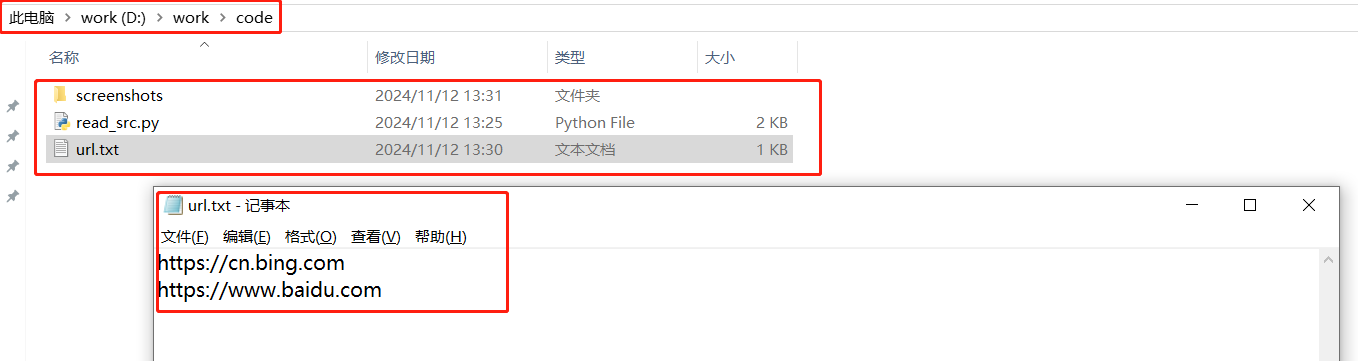Viewport: 1358px width, 361px height.
Task: Click the second pin icon in sidebar
Action: tap(13, 136)
